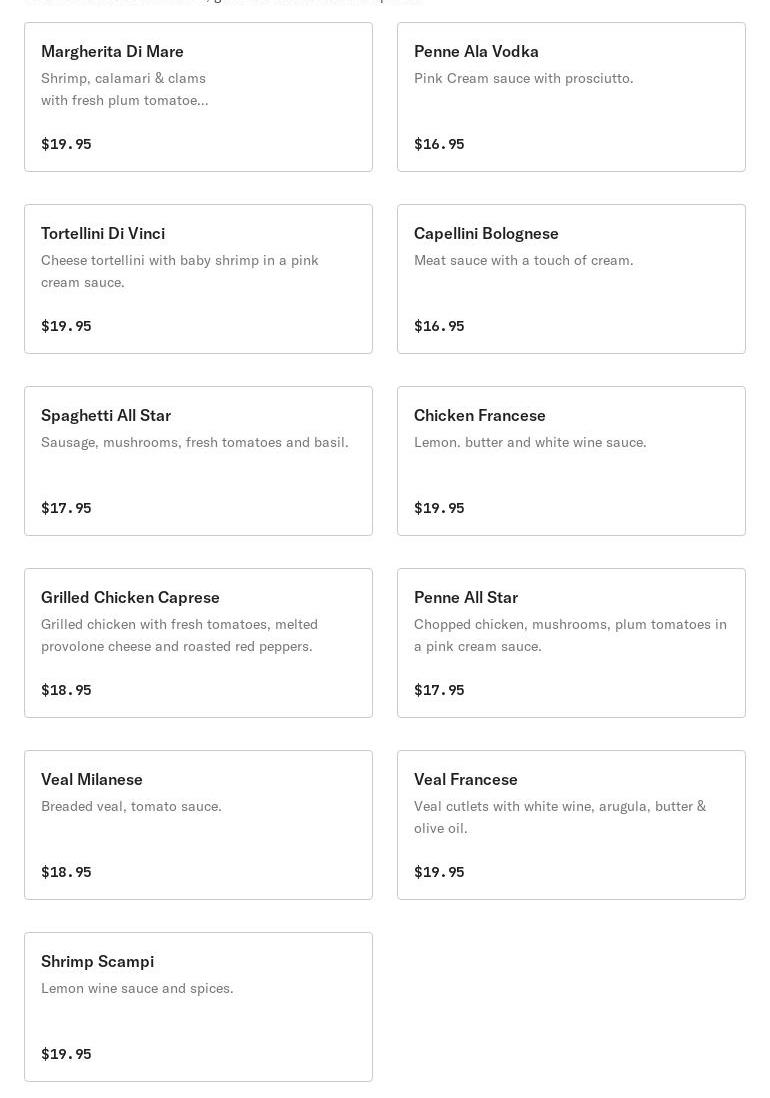Click the $17.95 price under Spaghetti All Star
The height and width of the screenshot is (1098, 770).
[x=66, y=508]
